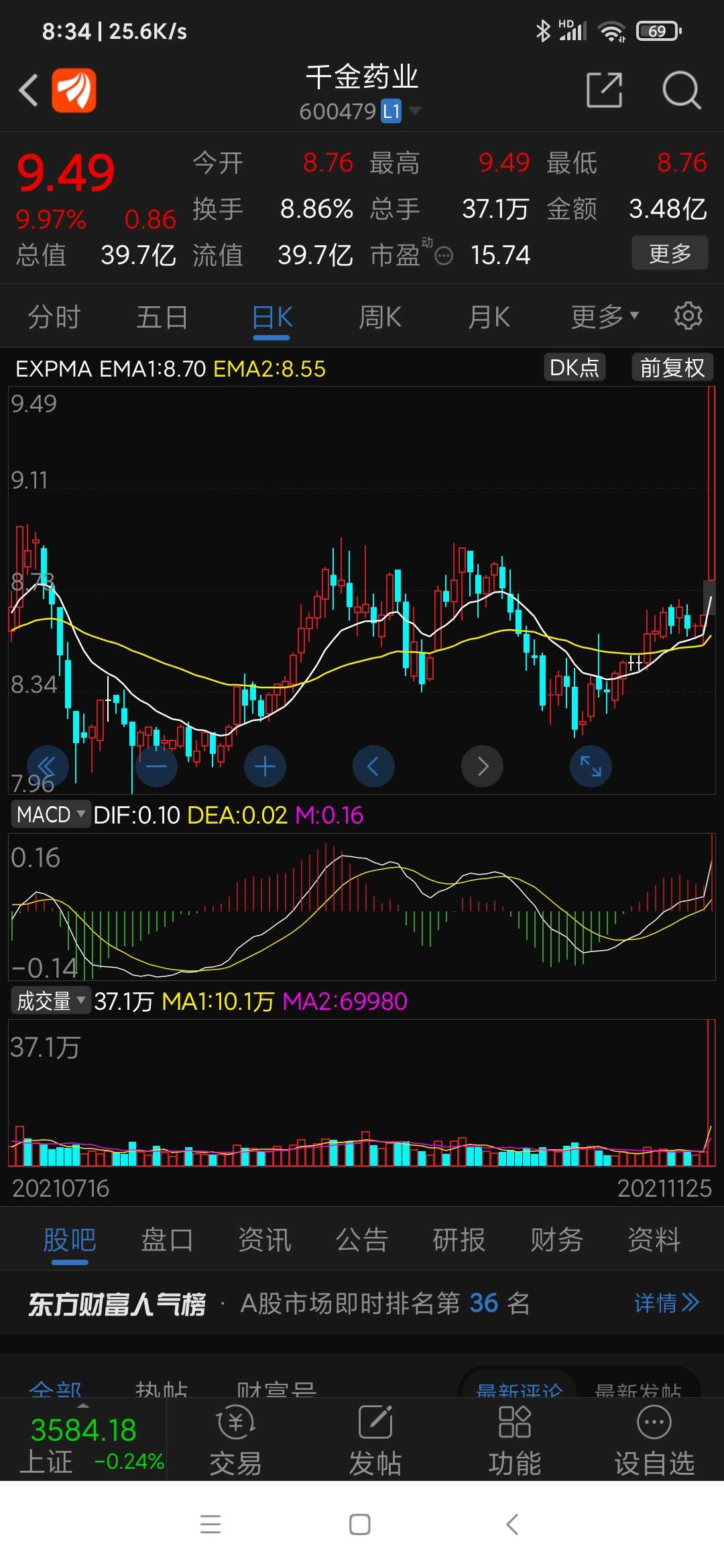Image resolution: width=724 pixels, height=1568 pixels.
Task: Open the 盘口 tab
Action: [167, 1240]
